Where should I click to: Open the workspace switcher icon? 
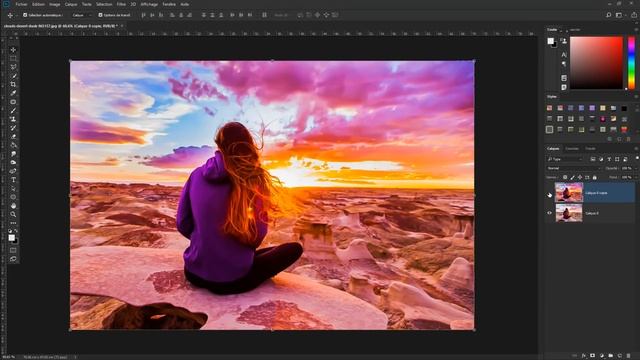[619, 15]
